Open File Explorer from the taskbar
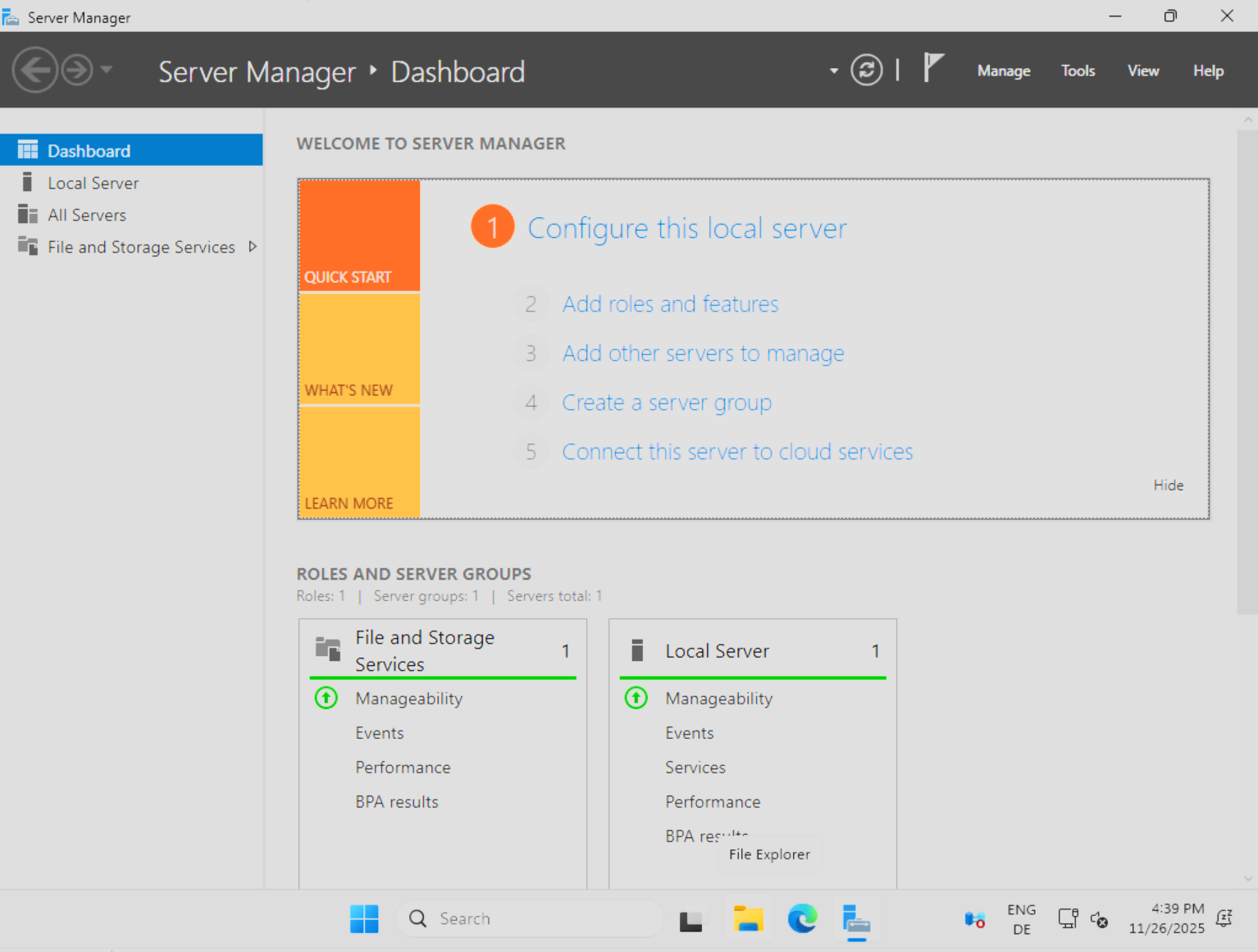 point(748,918)
